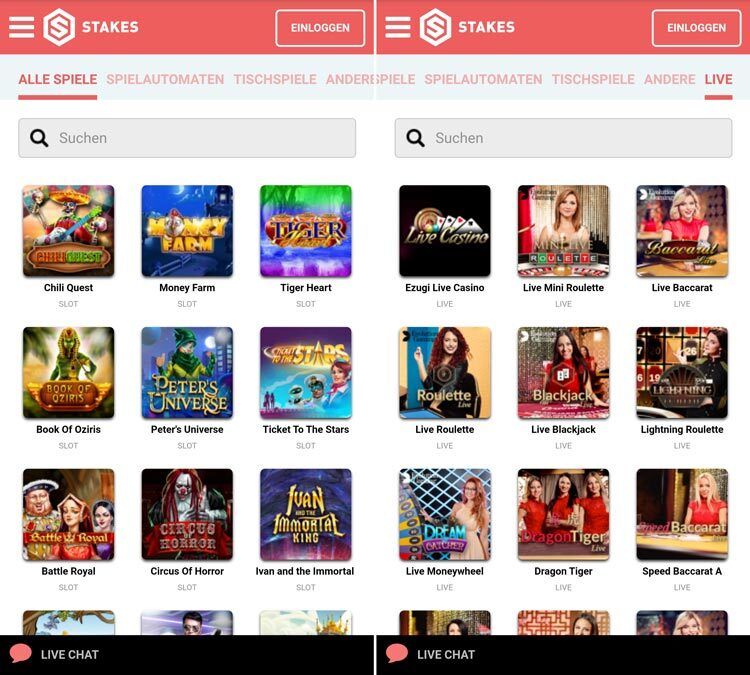This screenshot has width=750, height=675.
Task: Open the Circus Of Horror game
Action: 187,515
